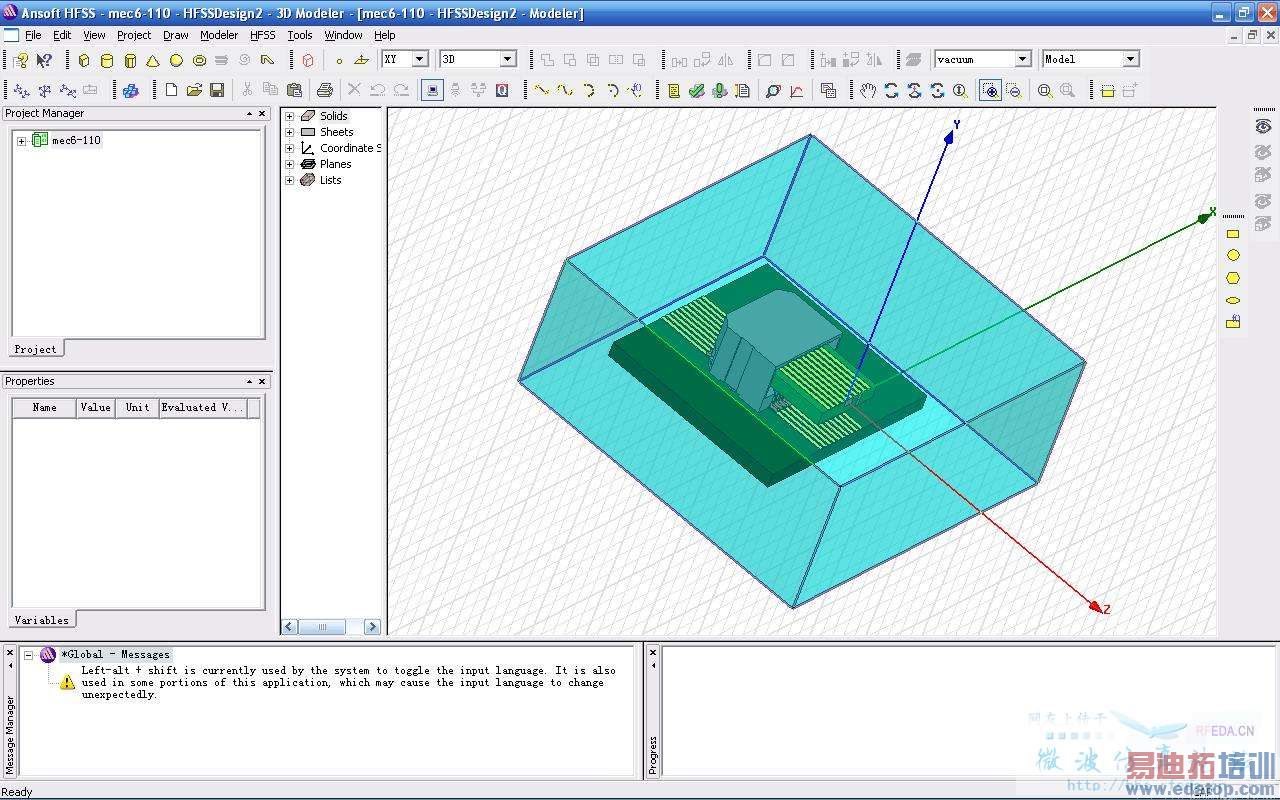This screenshot has height=800, width=1280.
Task: Select the mec6-110 project item
Action: tap(76, 141)
